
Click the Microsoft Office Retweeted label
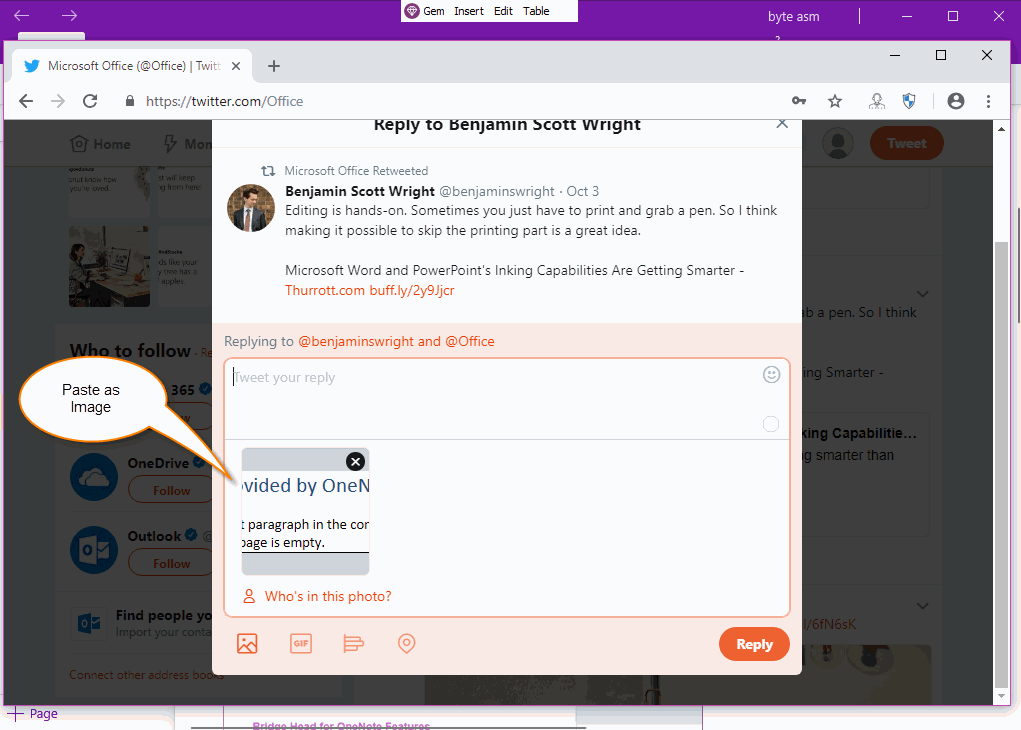pyautogui.click(x=356, y=171)
